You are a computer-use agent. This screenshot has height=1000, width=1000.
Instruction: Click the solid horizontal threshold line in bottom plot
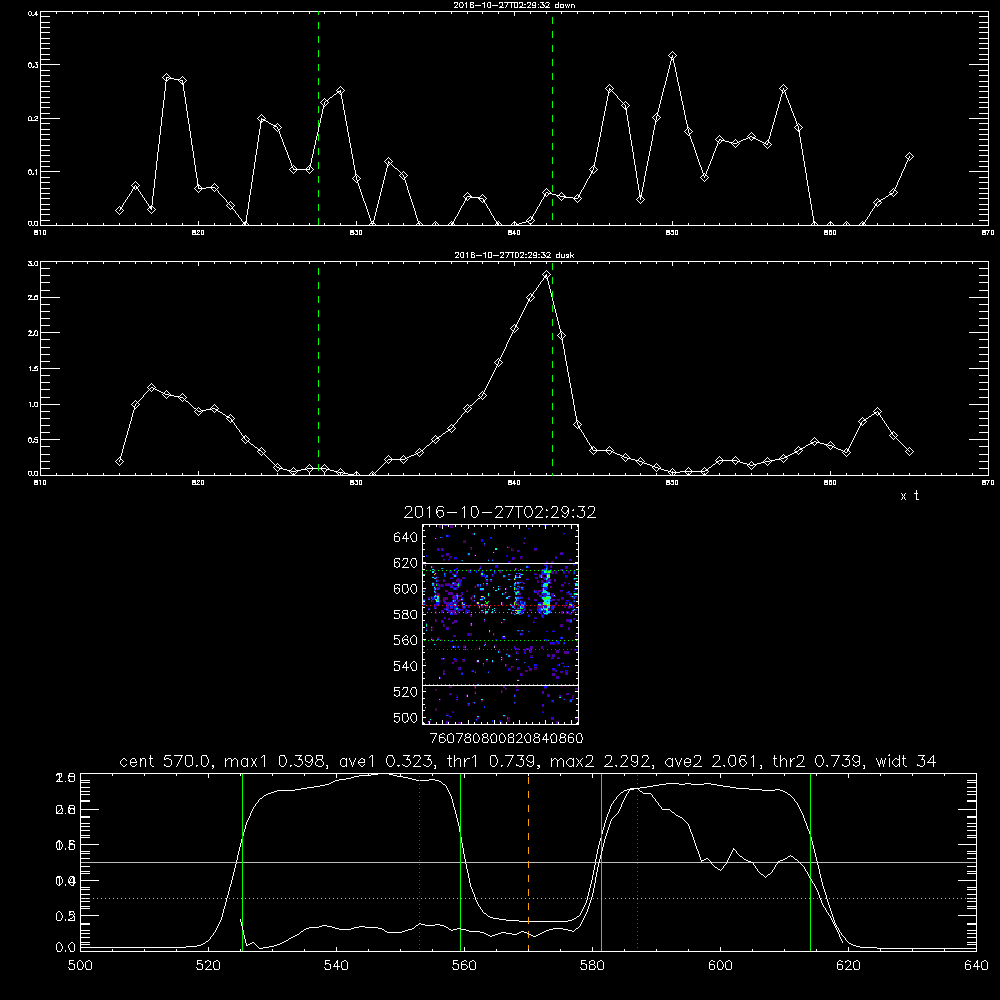pos(528,862)
